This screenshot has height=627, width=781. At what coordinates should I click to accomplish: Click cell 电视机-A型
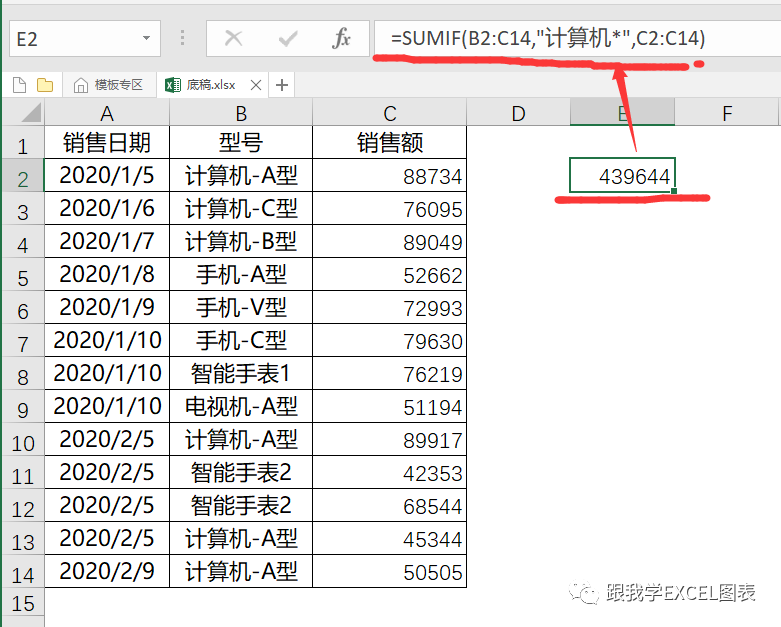241,406
